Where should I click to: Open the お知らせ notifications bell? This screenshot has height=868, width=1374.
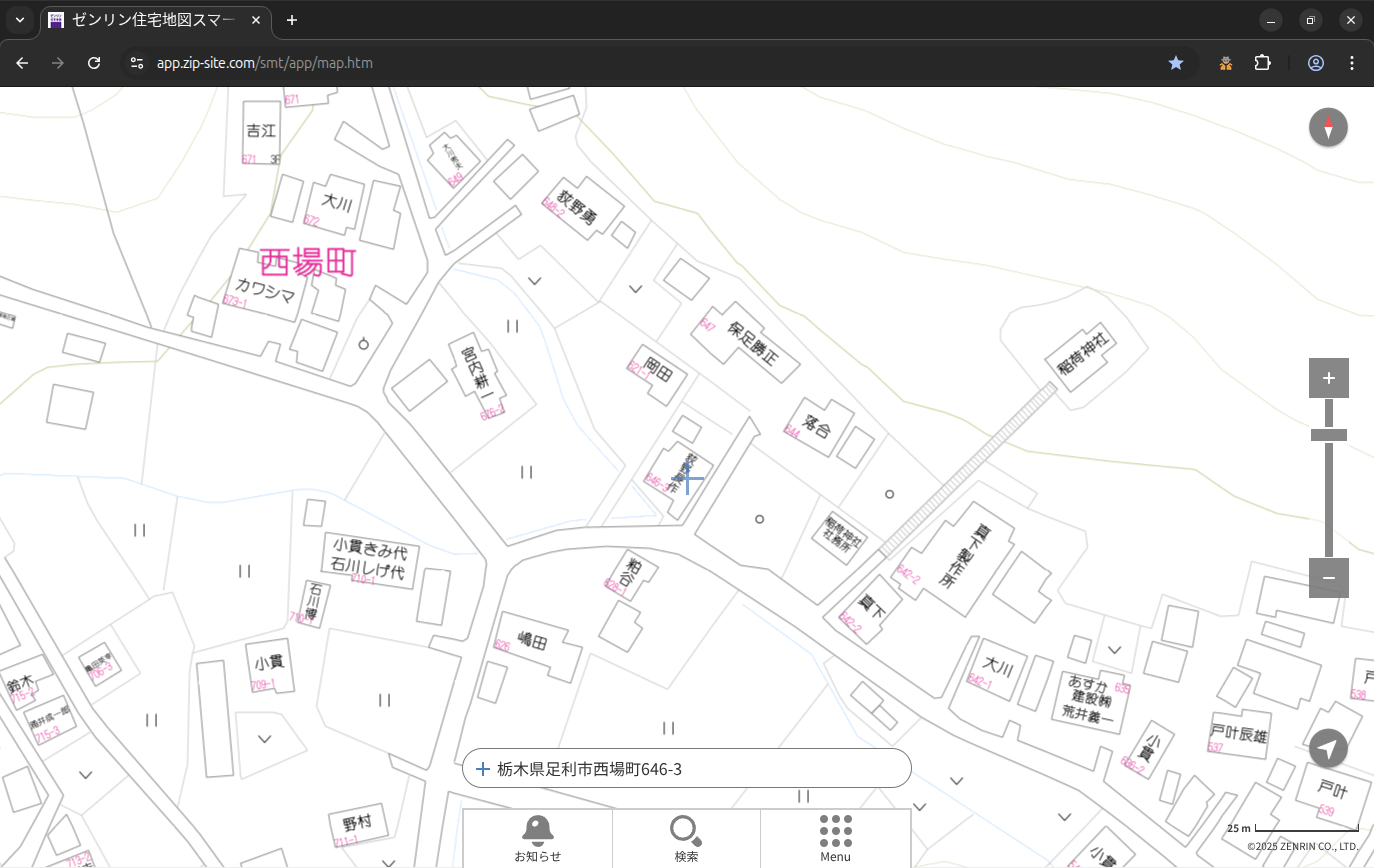tap(537, 838)
